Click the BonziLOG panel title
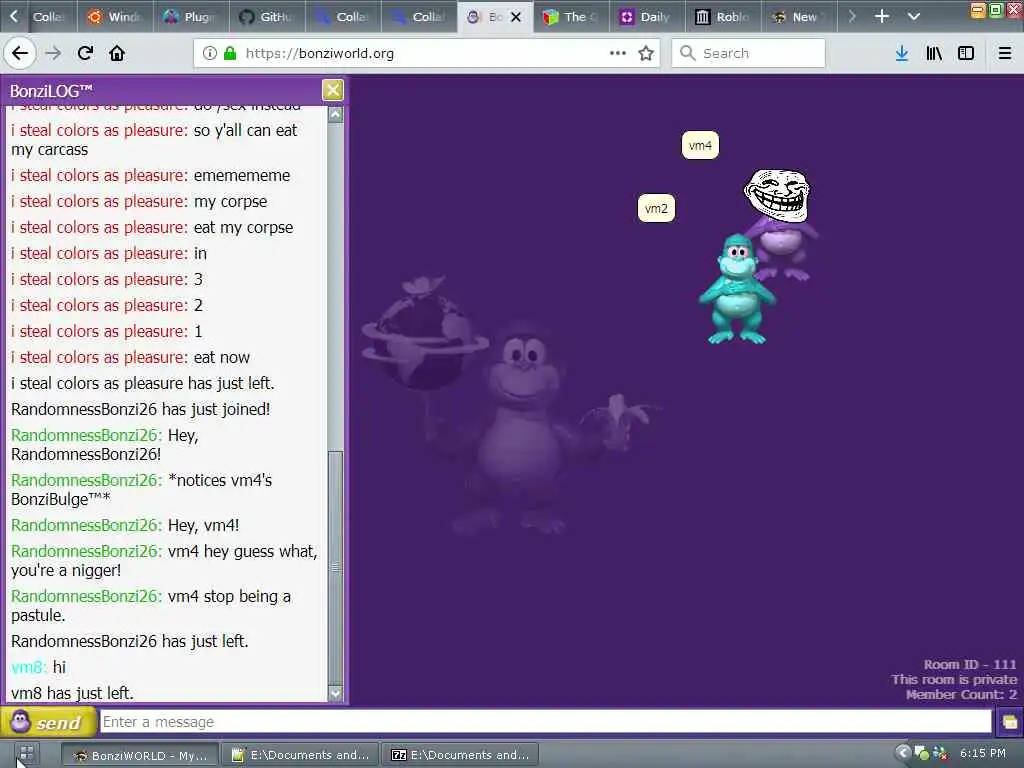 [51, 91]
